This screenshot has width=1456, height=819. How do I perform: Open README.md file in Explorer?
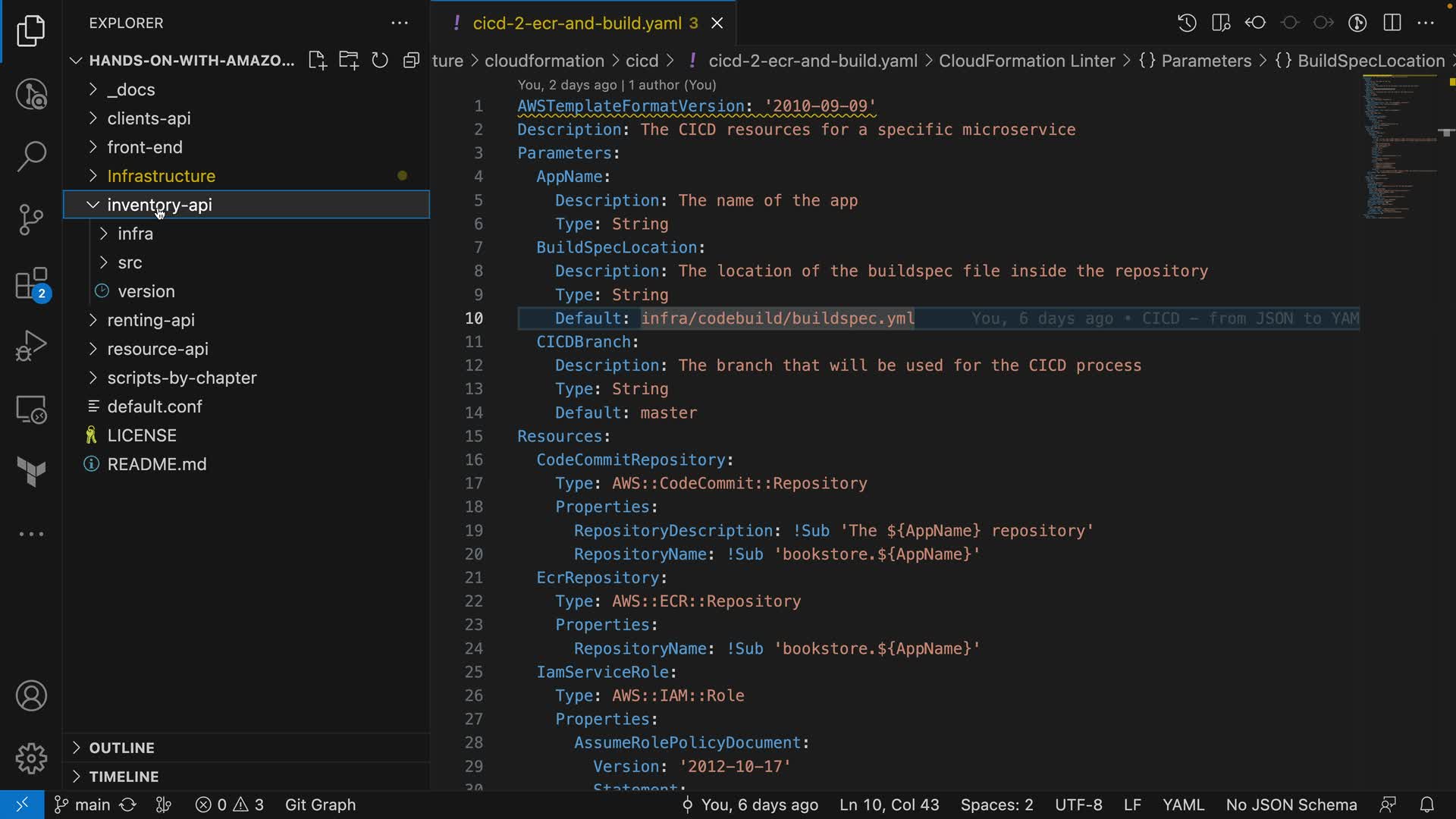[x=156, y=464]
